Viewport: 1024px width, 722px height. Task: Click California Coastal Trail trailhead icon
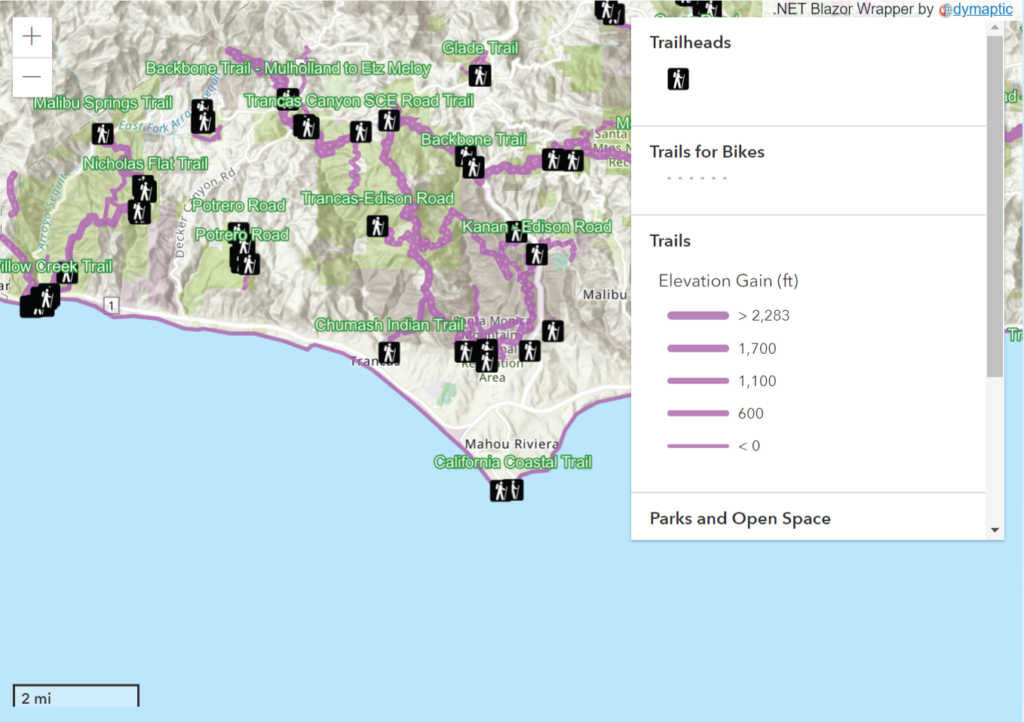pos(506,490)
